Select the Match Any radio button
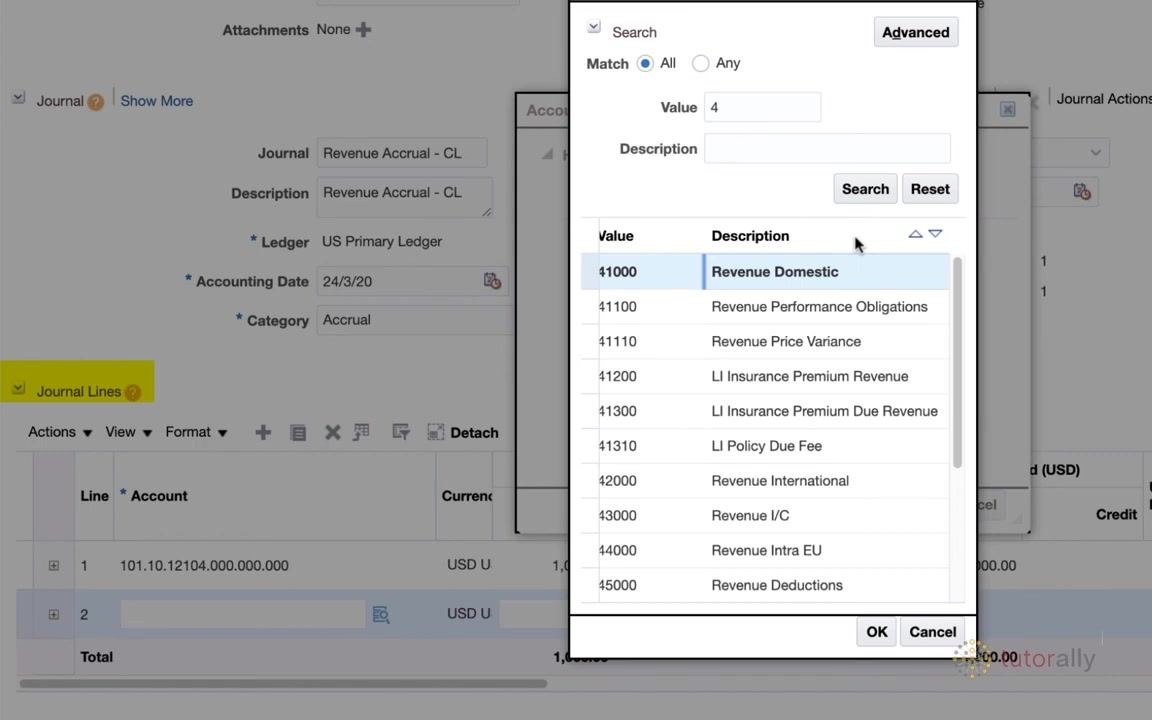Viewport: 1152px width, 720px height. 701,63
